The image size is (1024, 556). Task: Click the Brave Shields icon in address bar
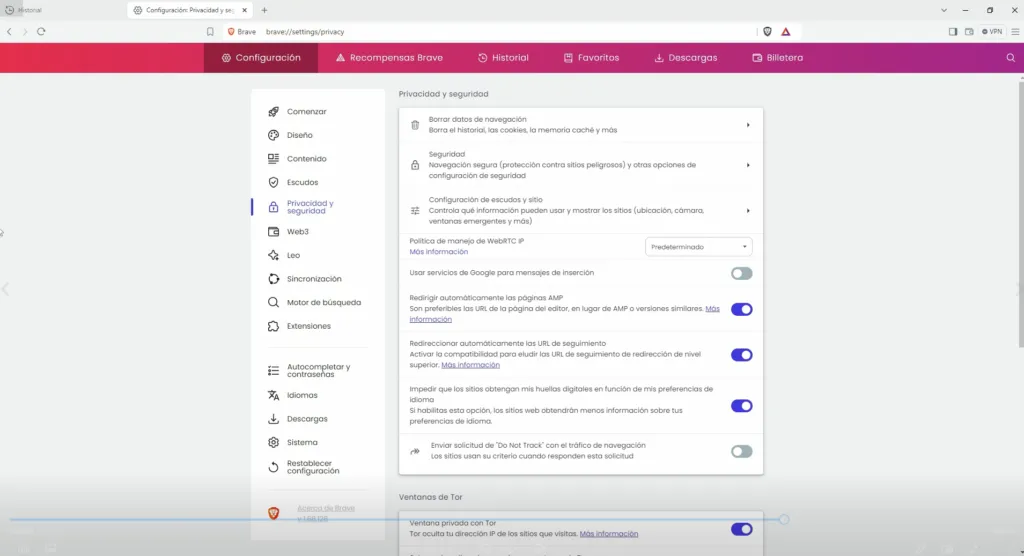pyautogui.click(x=767, y=31)
